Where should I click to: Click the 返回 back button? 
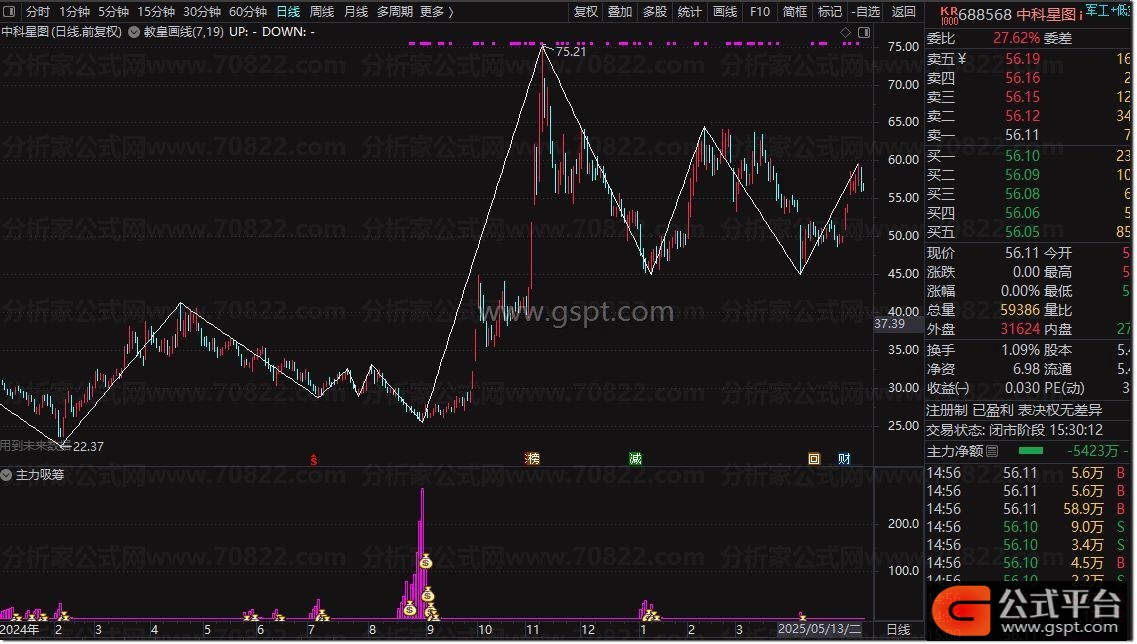click(903, 12)
